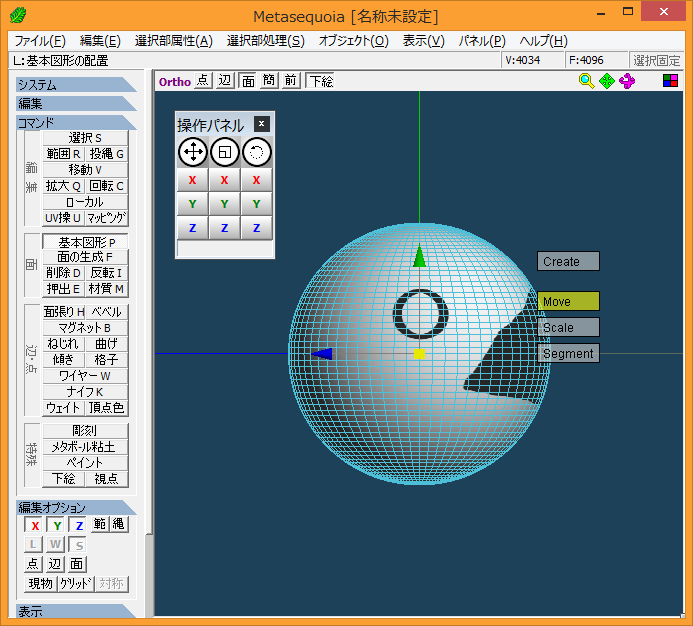This screenshot has height=626, width=693.
Task: Open the パネル(P) menu
Action: tap(482, 41)
